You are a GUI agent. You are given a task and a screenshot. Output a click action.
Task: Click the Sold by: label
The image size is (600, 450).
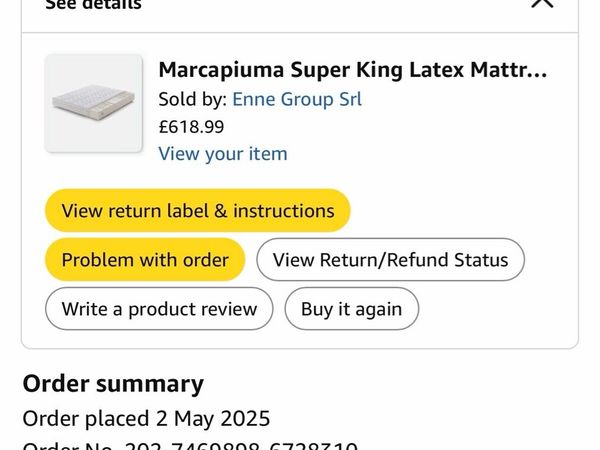tap(193, 99)
